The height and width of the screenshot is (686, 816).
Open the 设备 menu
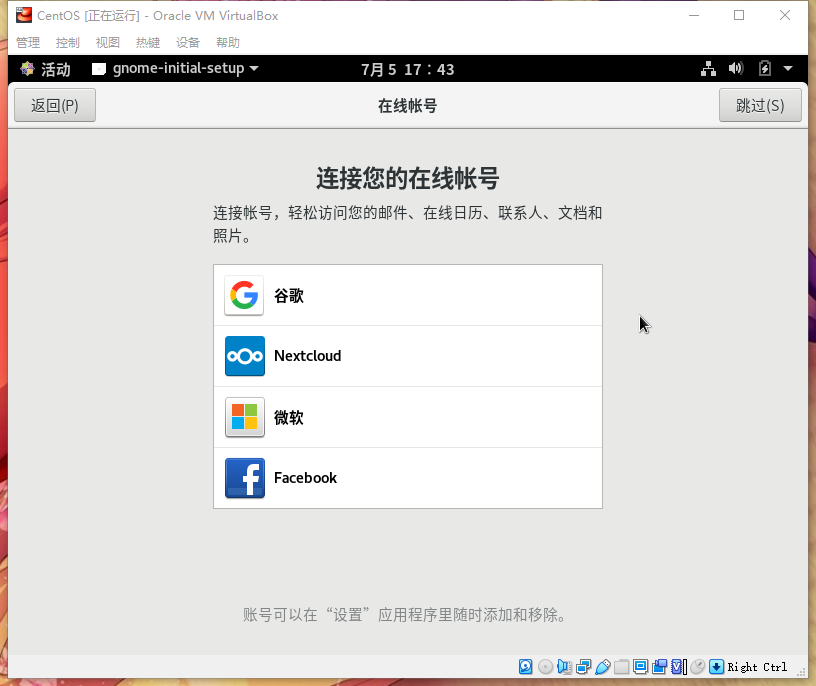tap(188, 42)
